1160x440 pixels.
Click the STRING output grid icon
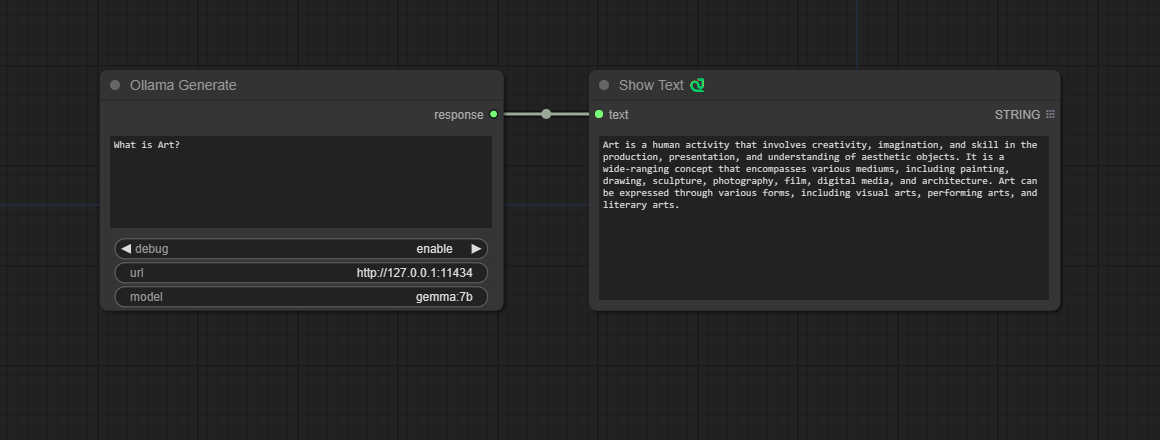[x=1050, y=115]
